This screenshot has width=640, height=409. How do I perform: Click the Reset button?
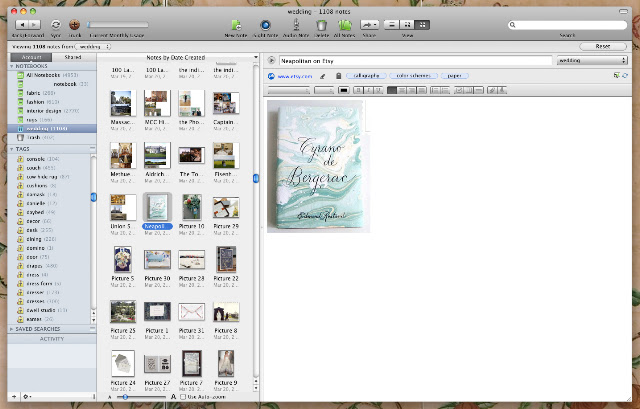coord(602,47)
